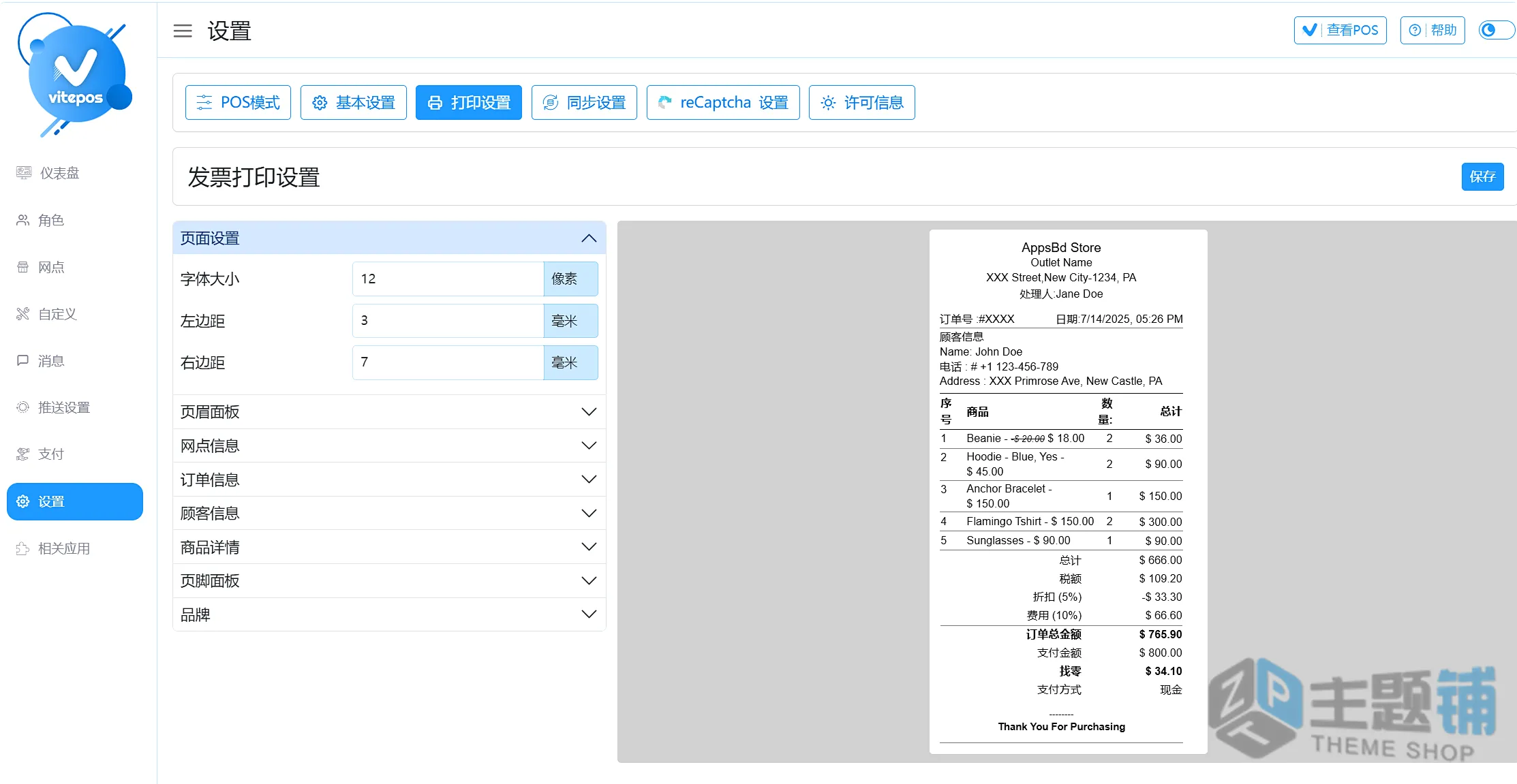Click the question mark icon in 帮助
This screenshot has height=784, width=1517.
(x=1415, y=30)
